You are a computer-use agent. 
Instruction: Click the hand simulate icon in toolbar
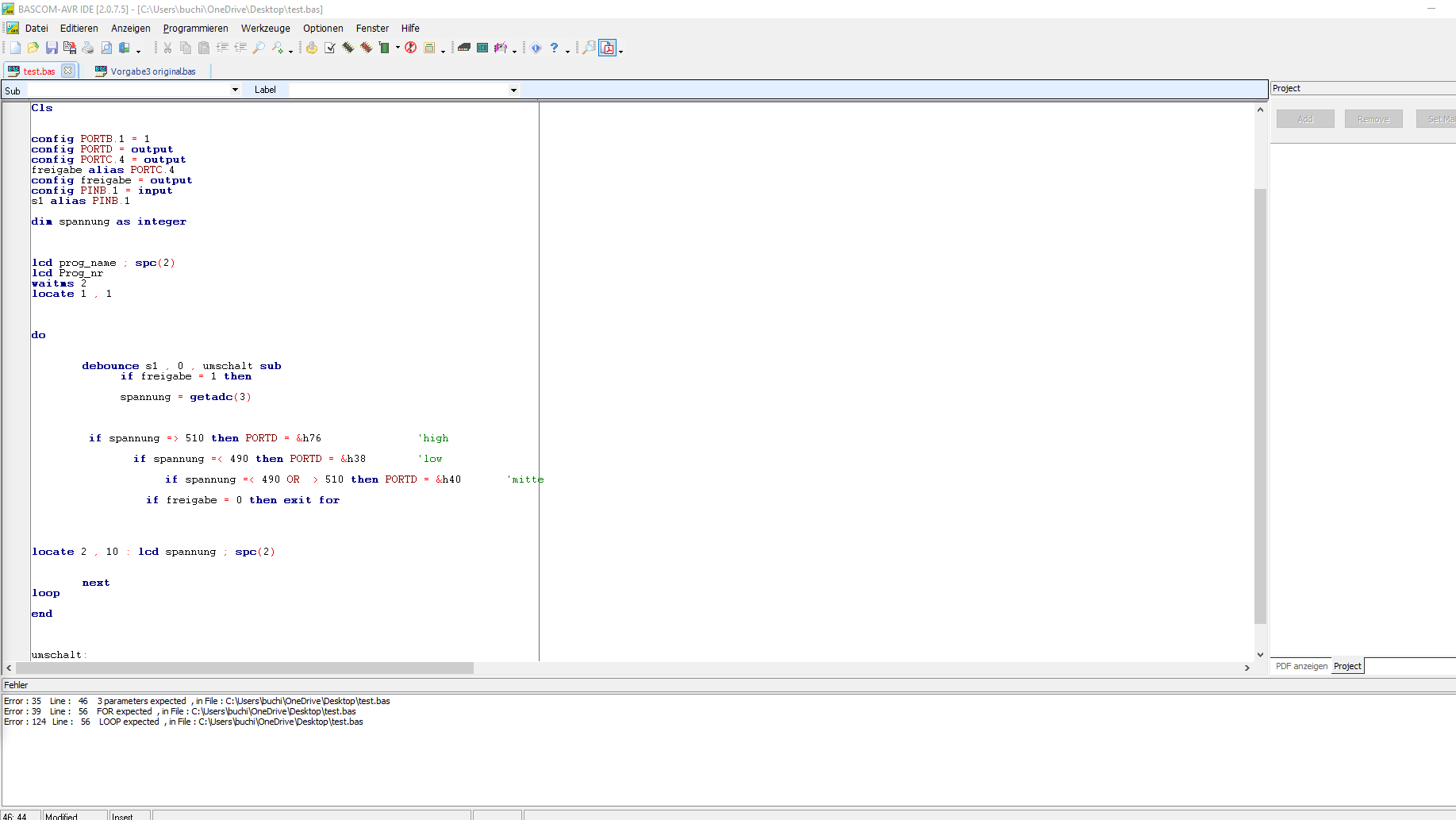click(x=312, y=48)
